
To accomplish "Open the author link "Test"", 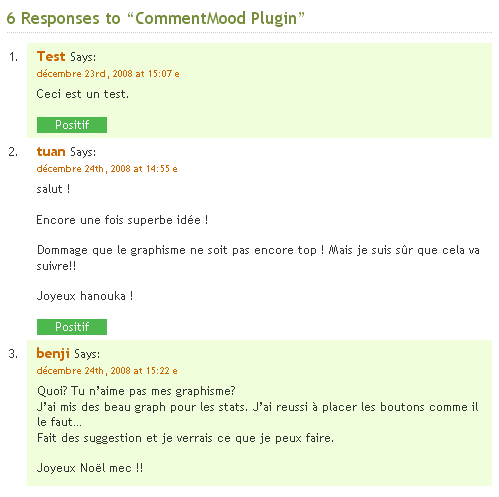I will [x=51, y=56].
